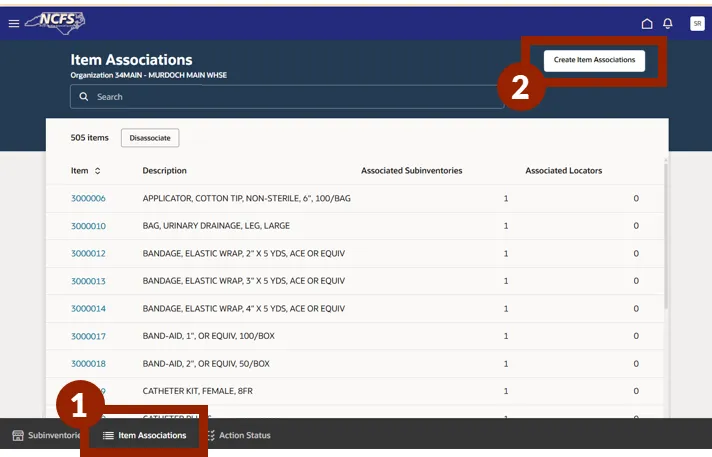Click the Disassociate button
Viewport: 712px width, 457px height.
pos(150,138)
